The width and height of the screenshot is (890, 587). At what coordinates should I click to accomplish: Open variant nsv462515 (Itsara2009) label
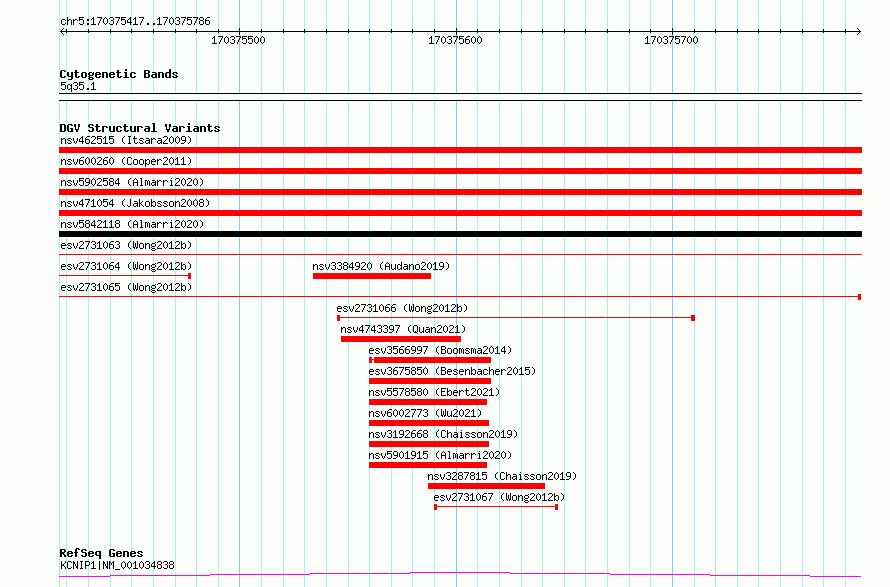pos(126,140)
